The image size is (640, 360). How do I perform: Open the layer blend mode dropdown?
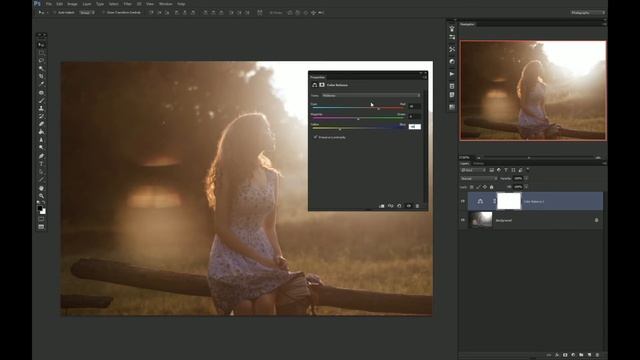478,178
